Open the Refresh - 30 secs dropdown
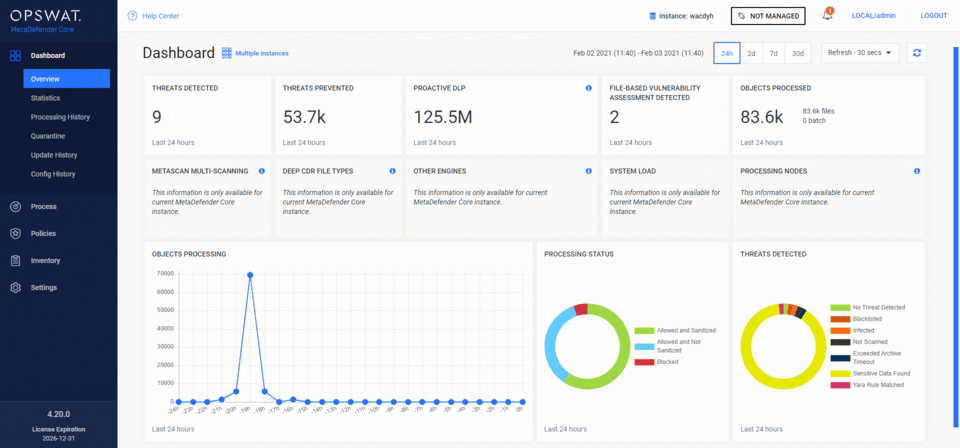Screen dimensions: 960x448 click(x=860, y=53)
